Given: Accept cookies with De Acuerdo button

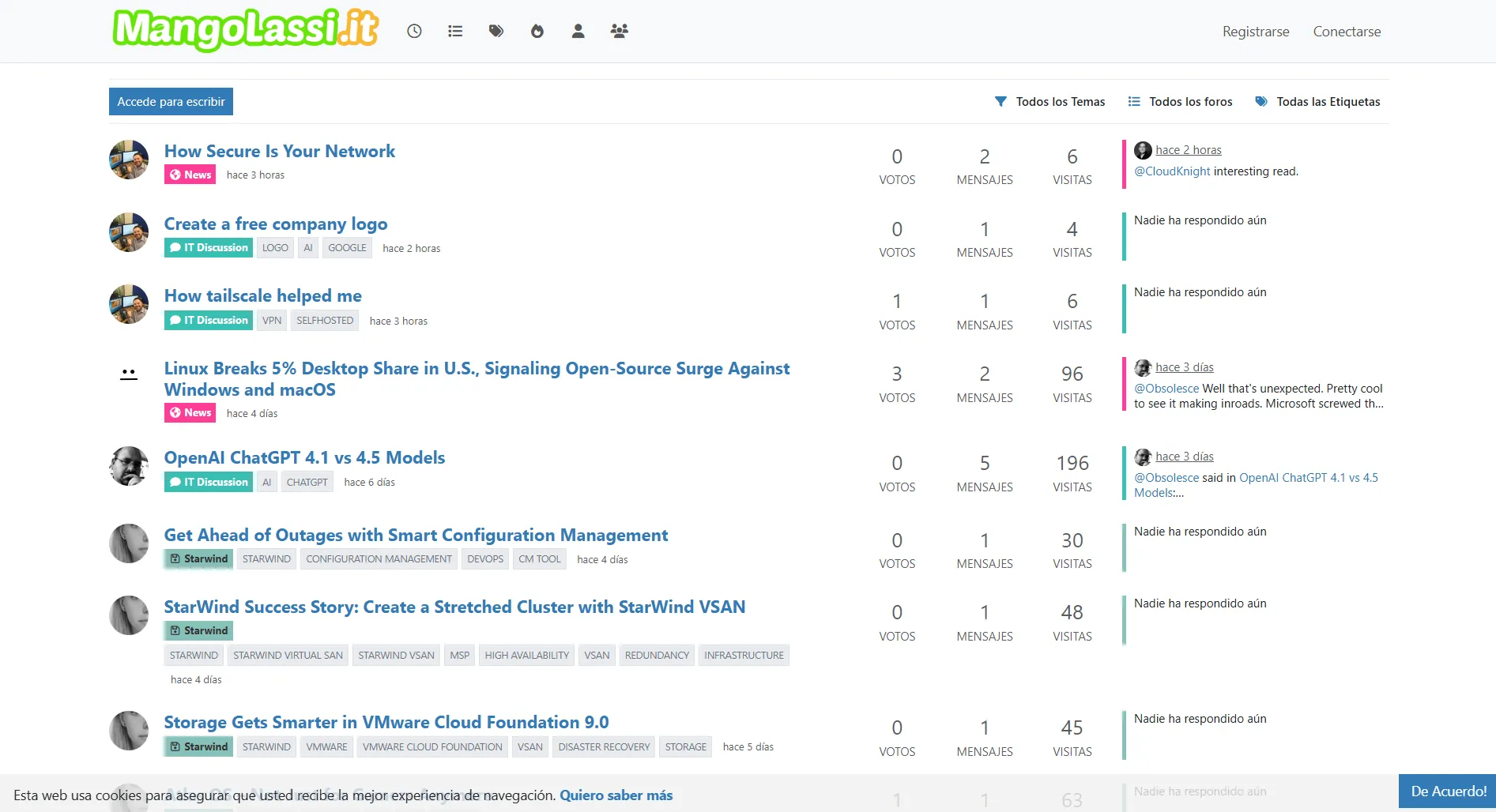Looking at the screenshot, I should point(1448,791).
